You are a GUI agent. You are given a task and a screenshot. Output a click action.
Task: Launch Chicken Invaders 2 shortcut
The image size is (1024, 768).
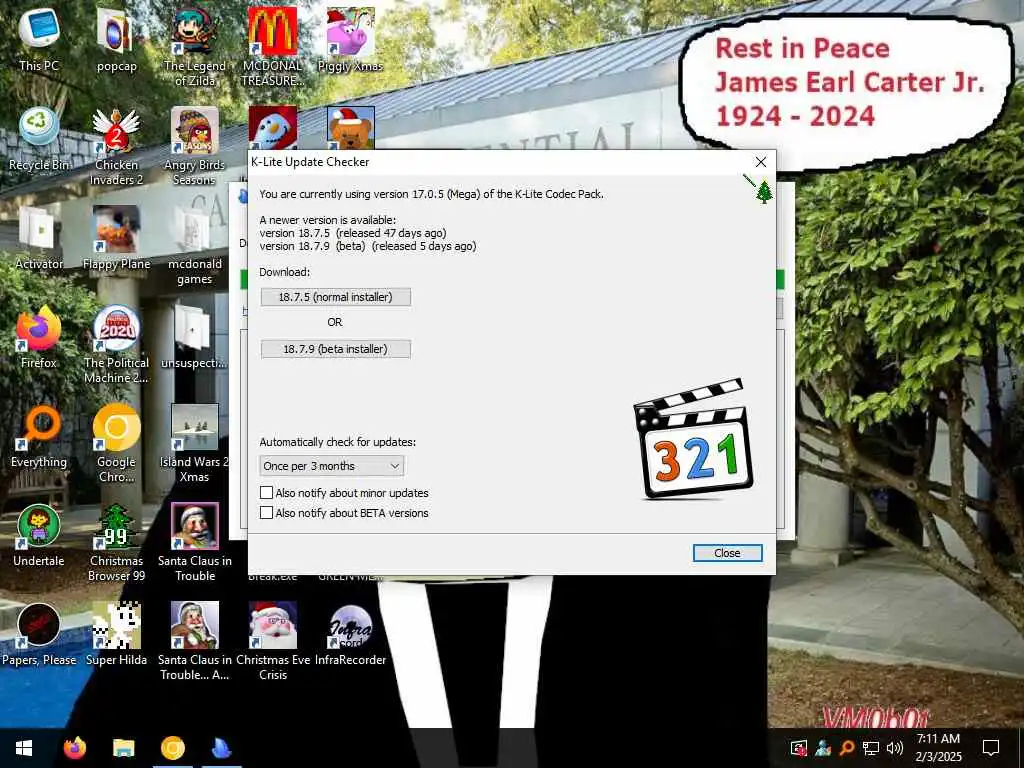point(116,146)
